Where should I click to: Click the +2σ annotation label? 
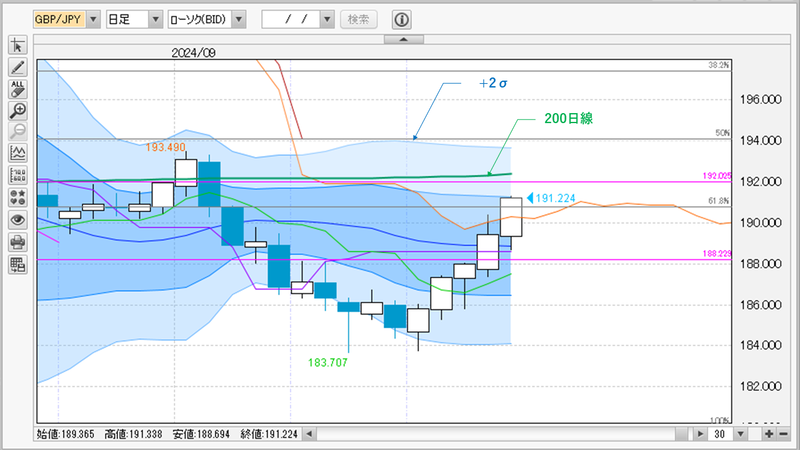(x=493, y=83)
